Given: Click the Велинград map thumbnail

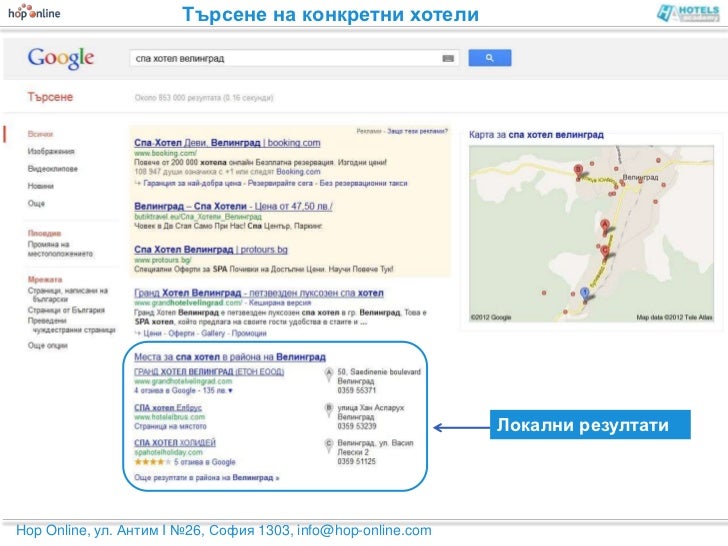Looking at the screenshot, I should coord(591,234).
